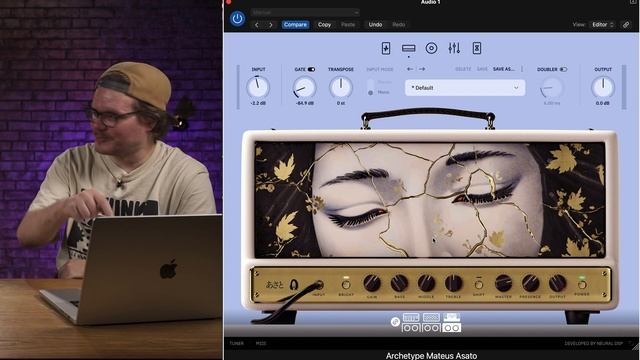Click the Redo button
Image resolution: width=640 pixels, height=360 pixels.
[399, 25]
